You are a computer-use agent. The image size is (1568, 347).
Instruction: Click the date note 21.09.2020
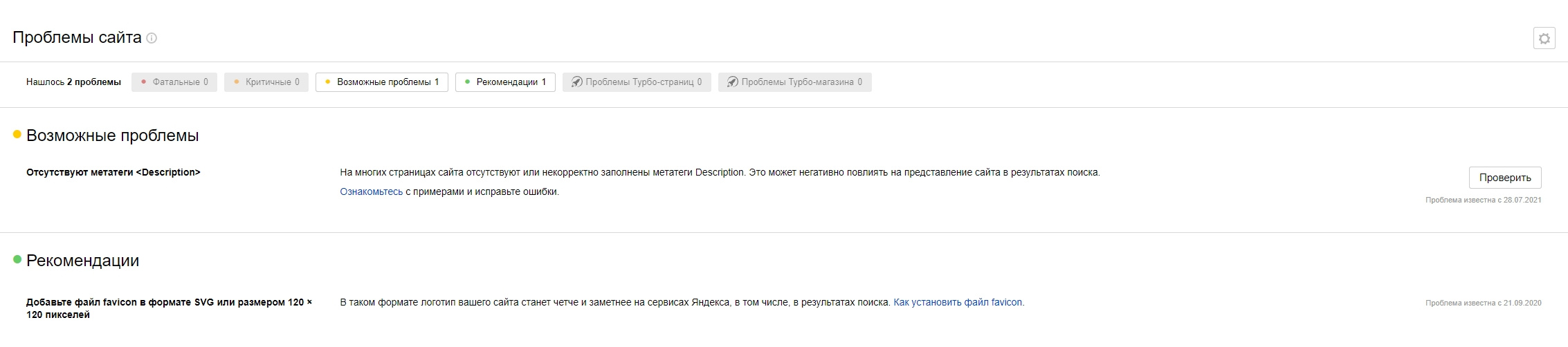point(1483,303)
